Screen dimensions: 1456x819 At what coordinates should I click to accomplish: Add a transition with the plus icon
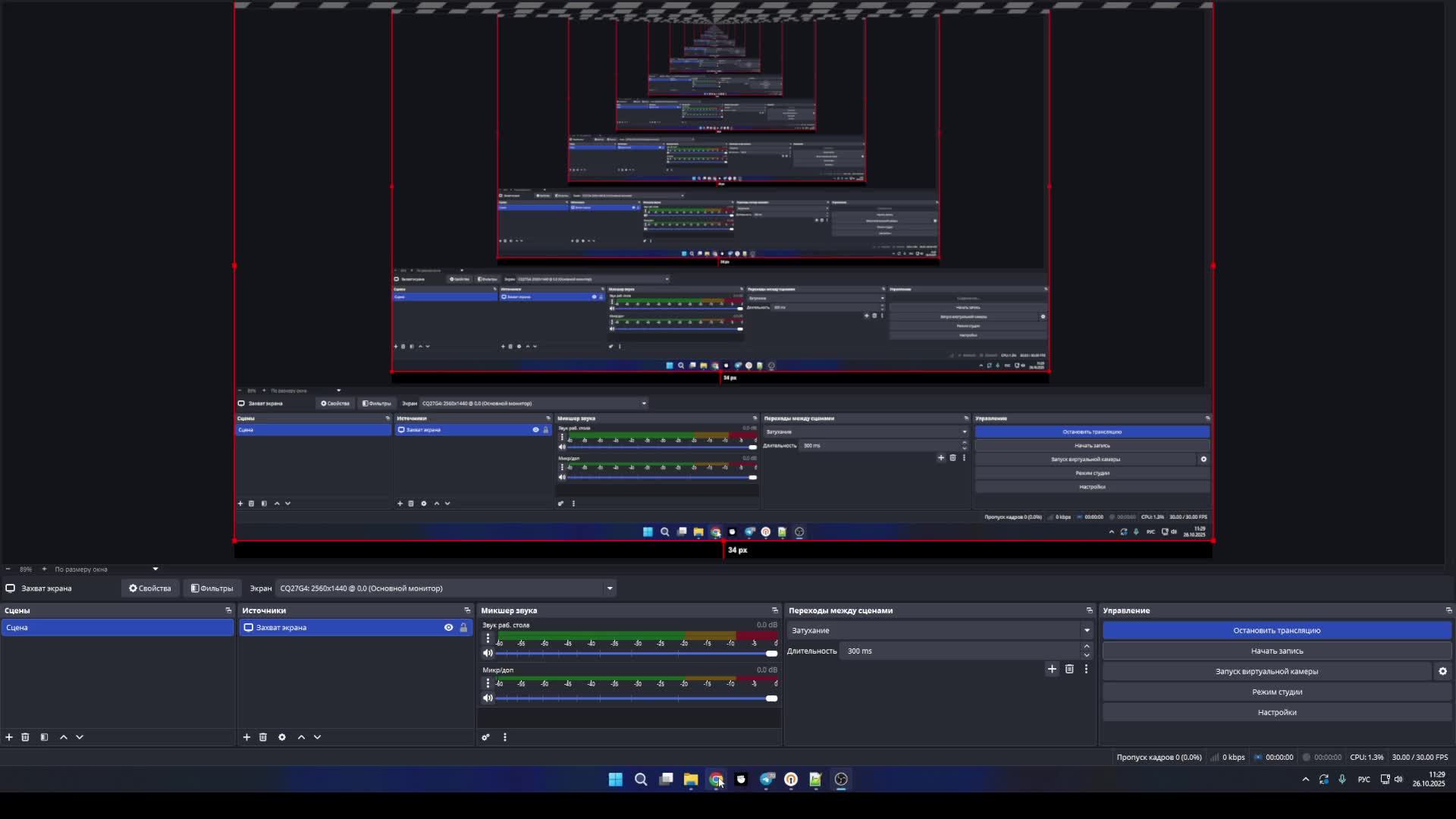click(x=1052, y=669)
